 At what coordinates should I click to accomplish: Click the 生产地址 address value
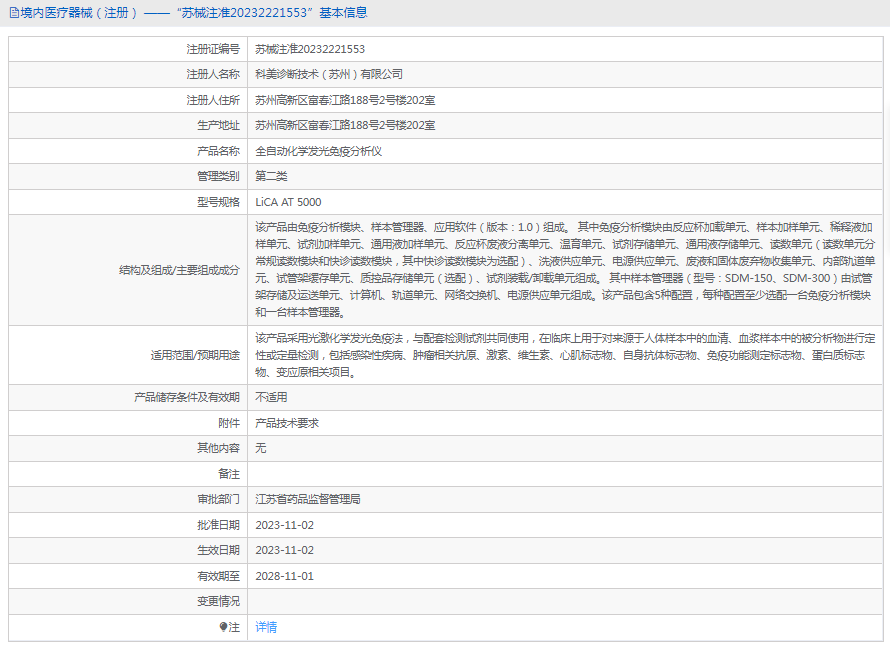coord(345,125)
